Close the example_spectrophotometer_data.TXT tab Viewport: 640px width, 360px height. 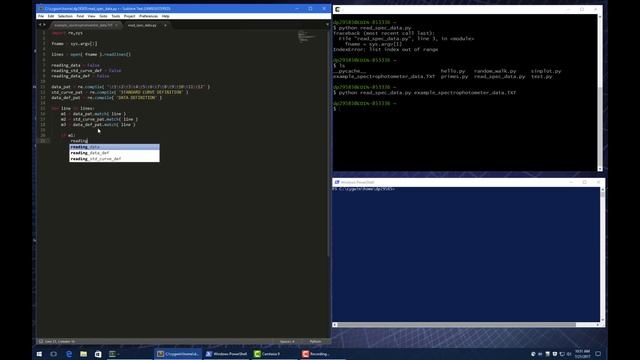[x=116, y=25]
